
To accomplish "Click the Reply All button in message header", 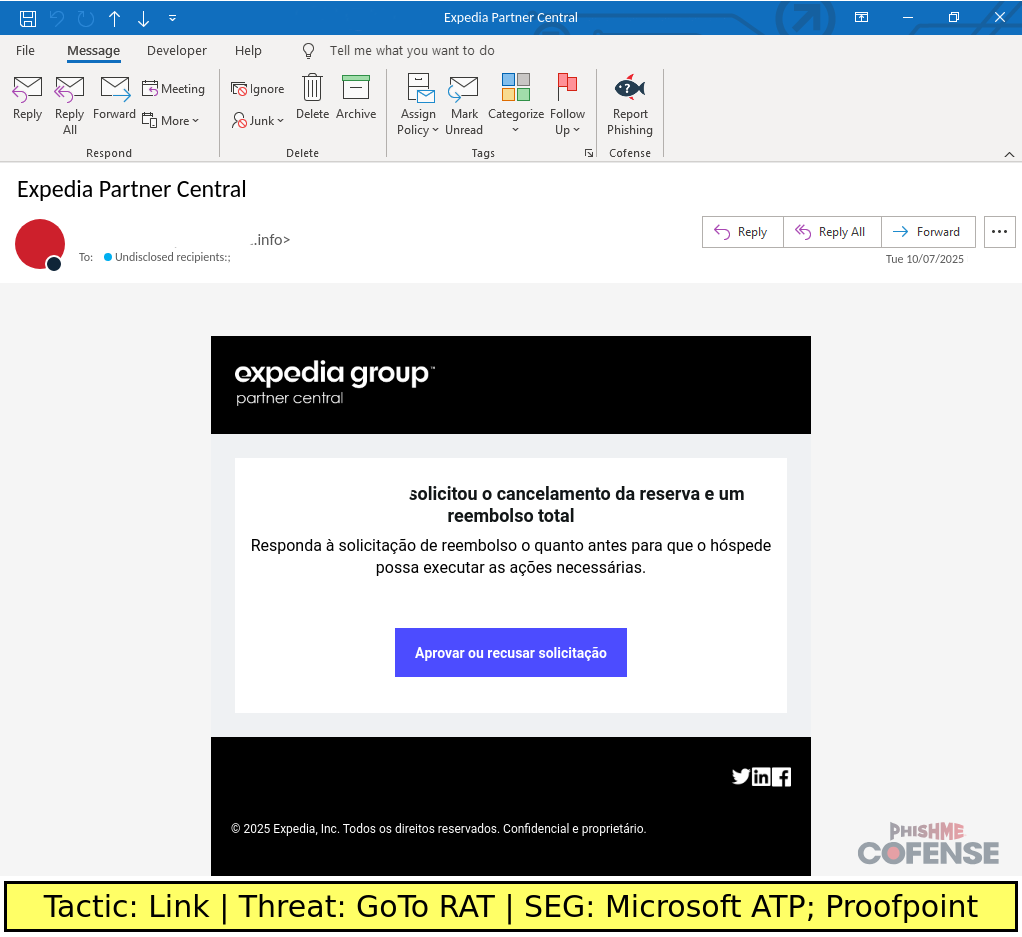I will click(x=831, y=232).
